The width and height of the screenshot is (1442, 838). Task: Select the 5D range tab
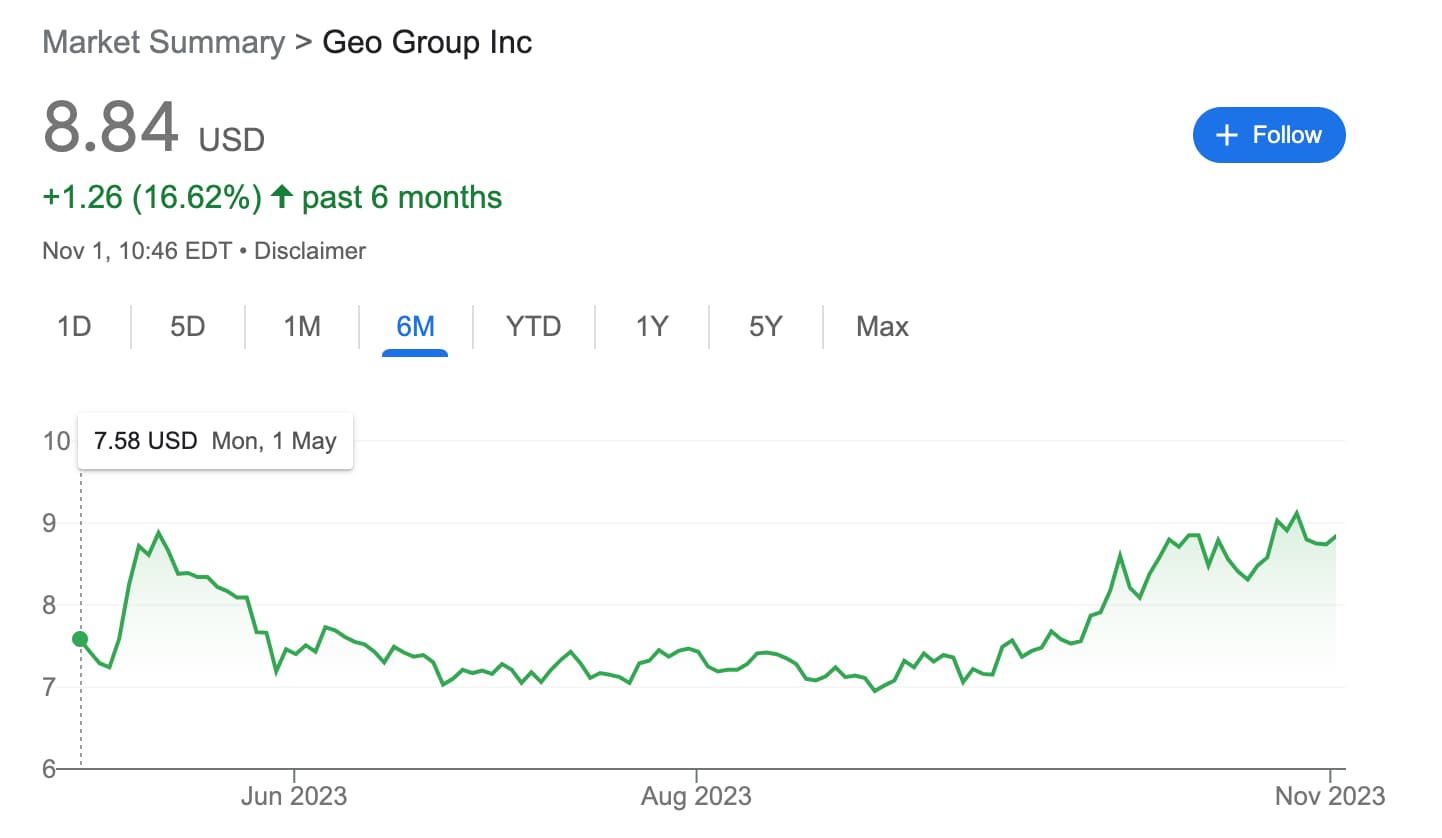click(187, 327)
